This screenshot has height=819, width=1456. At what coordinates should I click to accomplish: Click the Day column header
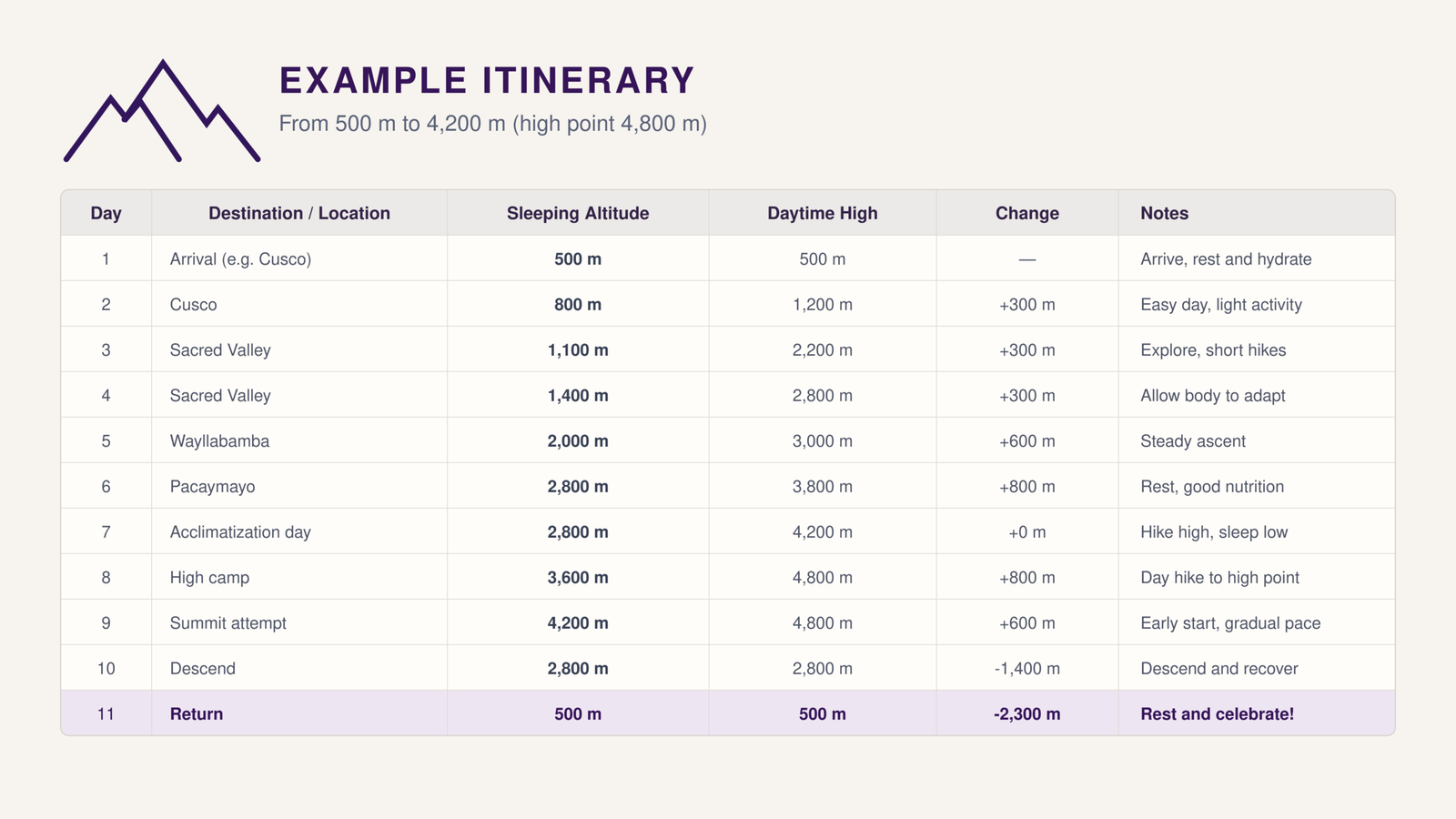[x=106, y=213]
